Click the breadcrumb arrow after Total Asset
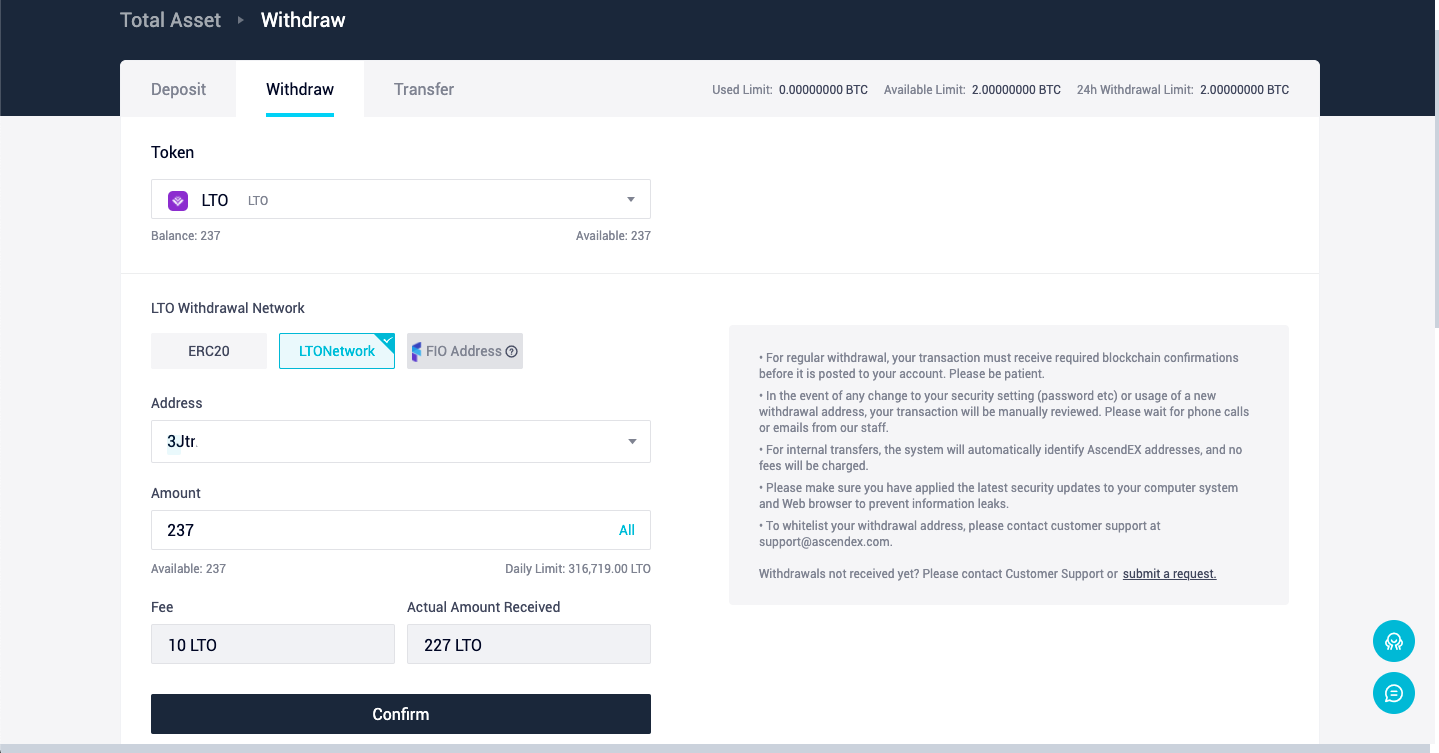This screenshot has height=753, width=1439. coord(241,20)
